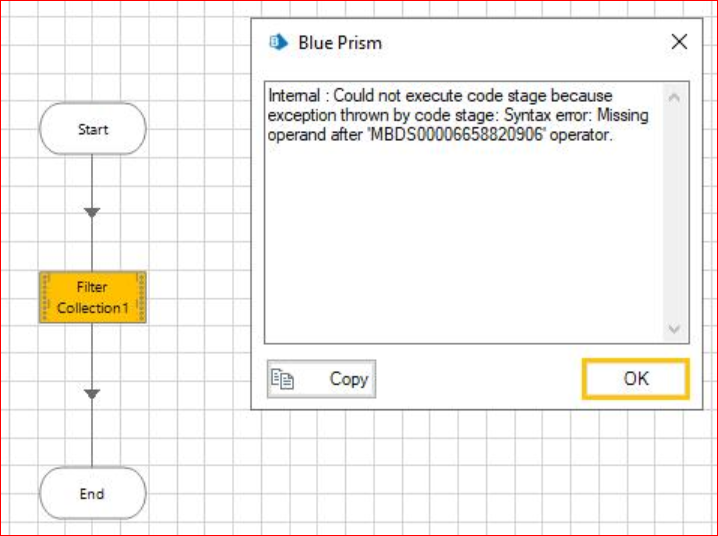The height and width of the screenshot is (536, 718).
Task: Select the End stage
Action: [93, 493]
